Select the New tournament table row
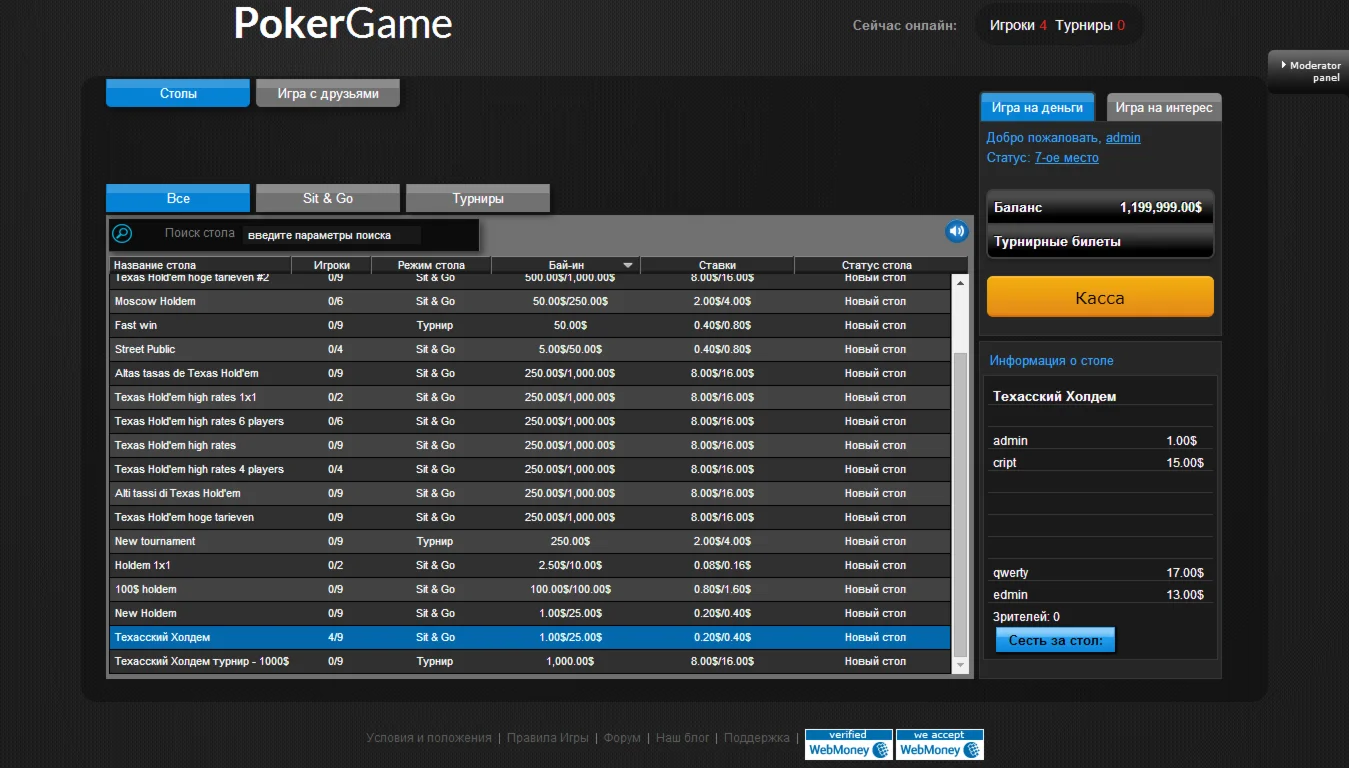Screen dimensions: 1349x768 (530, 541)
